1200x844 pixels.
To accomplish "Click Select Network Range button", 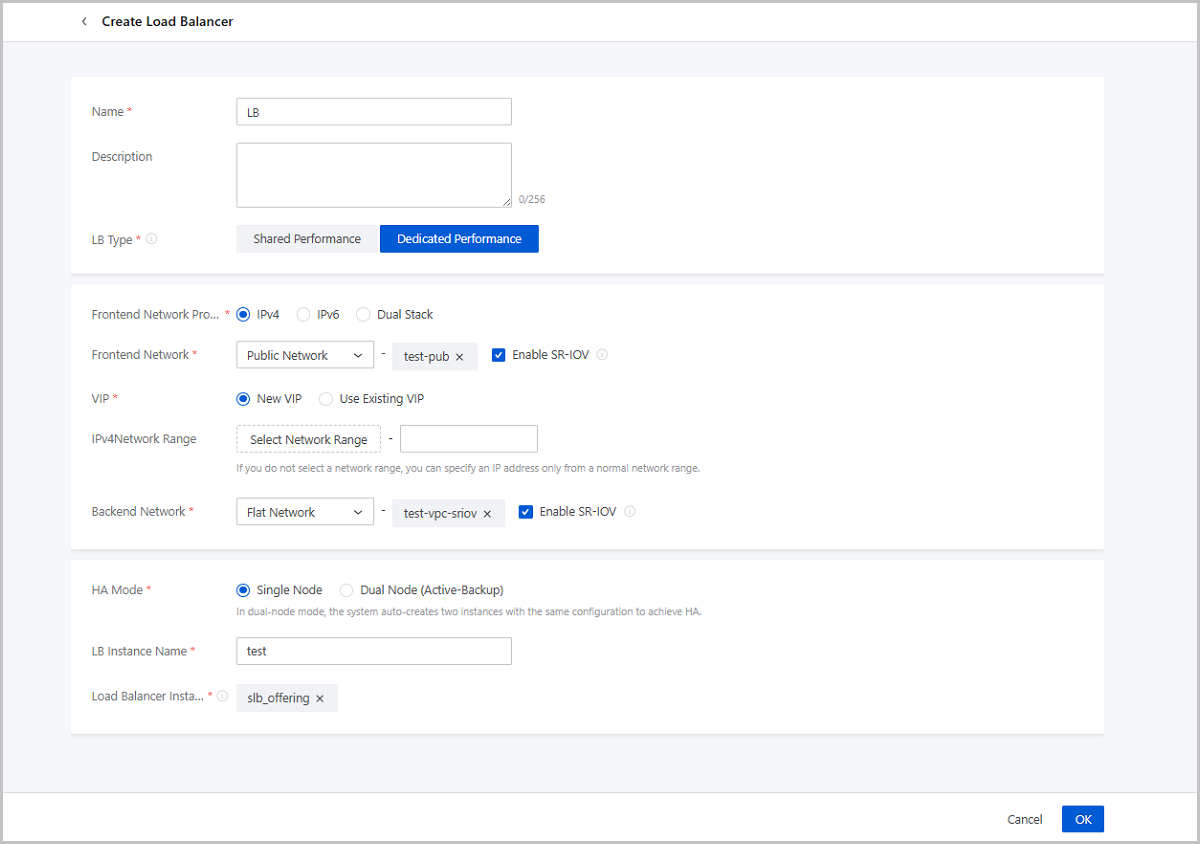I will [308, 439].
